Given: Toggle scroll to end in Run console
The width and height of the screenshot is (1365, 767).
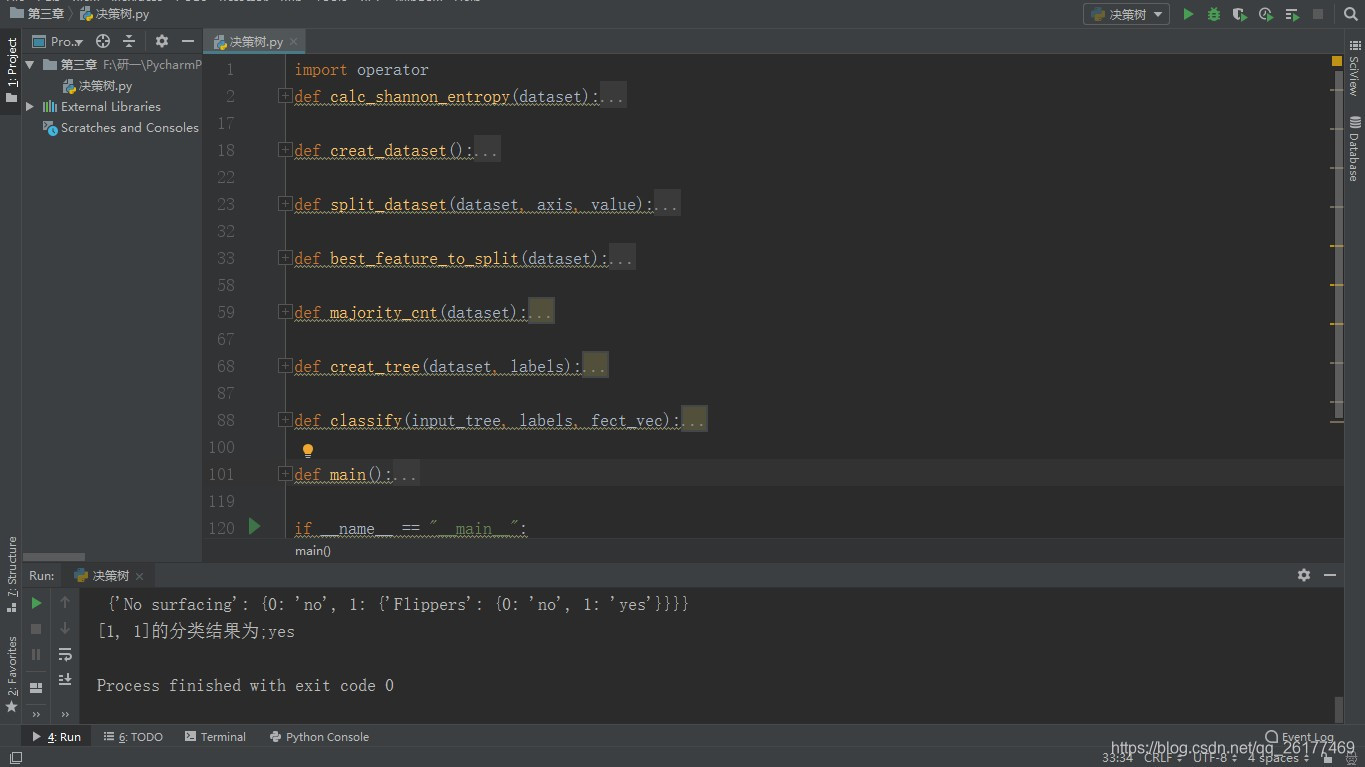Looking at the screenshot, I should [65, 680].
